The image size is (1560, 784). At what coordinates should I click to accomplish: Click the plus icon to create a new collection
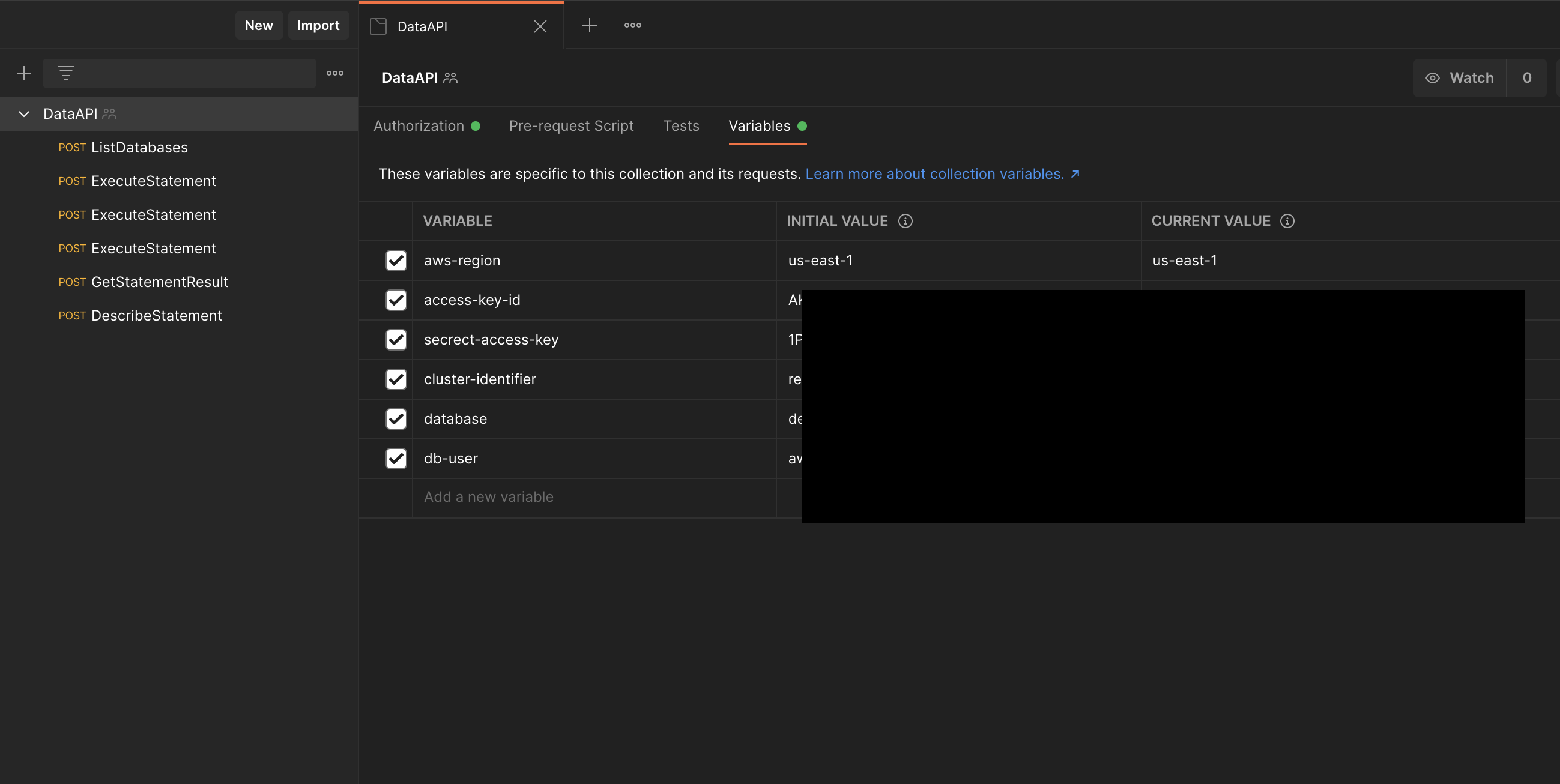(x=23, y=73)
